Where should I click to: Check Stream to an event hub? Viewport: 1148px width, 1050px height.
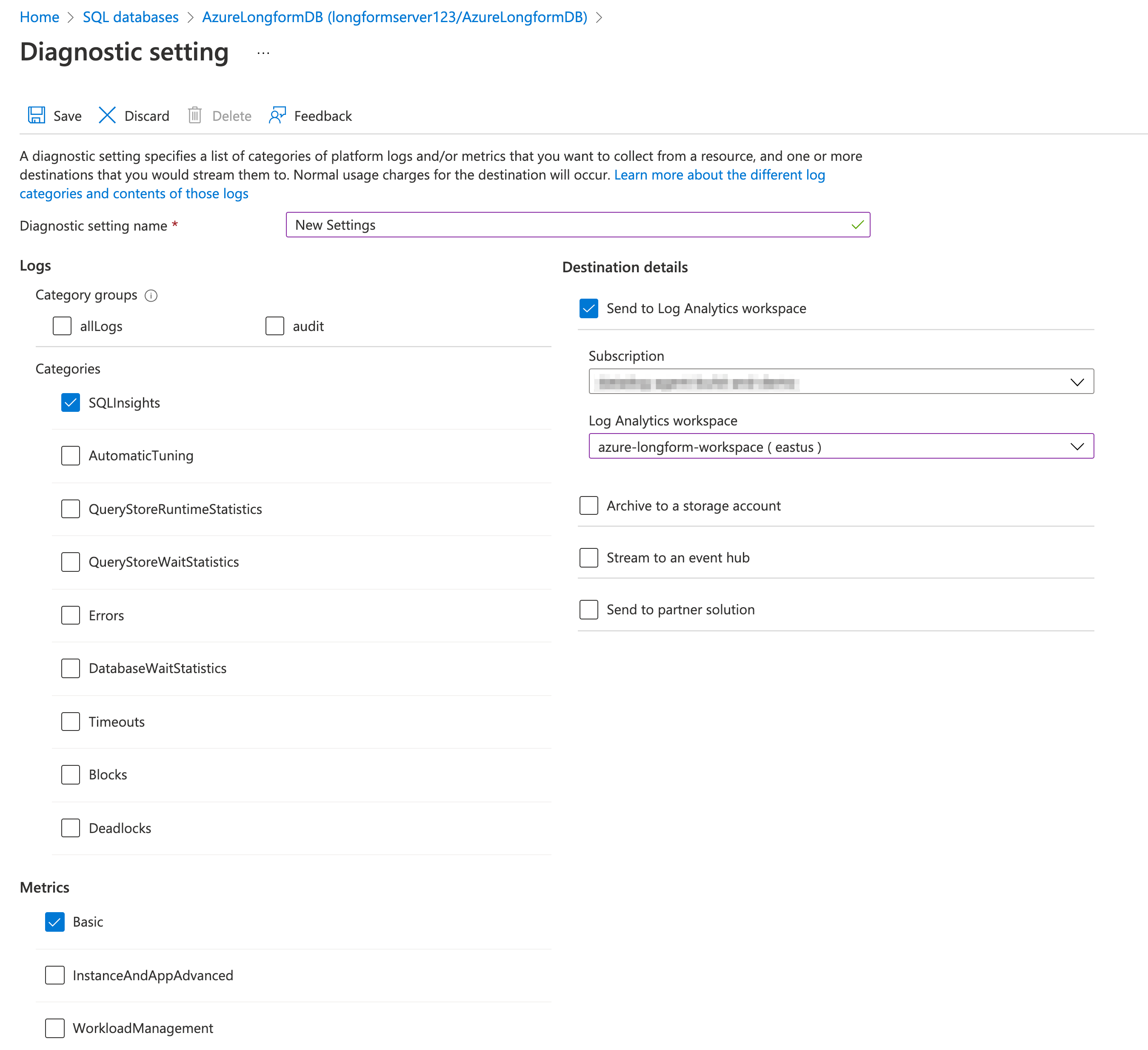click(x=588, y=557)
